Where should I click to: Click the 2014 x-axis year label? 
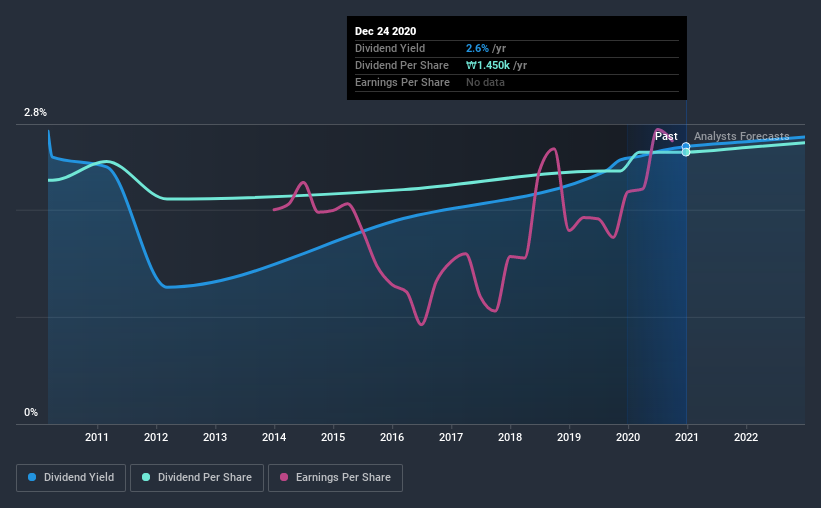click(274, 437)
